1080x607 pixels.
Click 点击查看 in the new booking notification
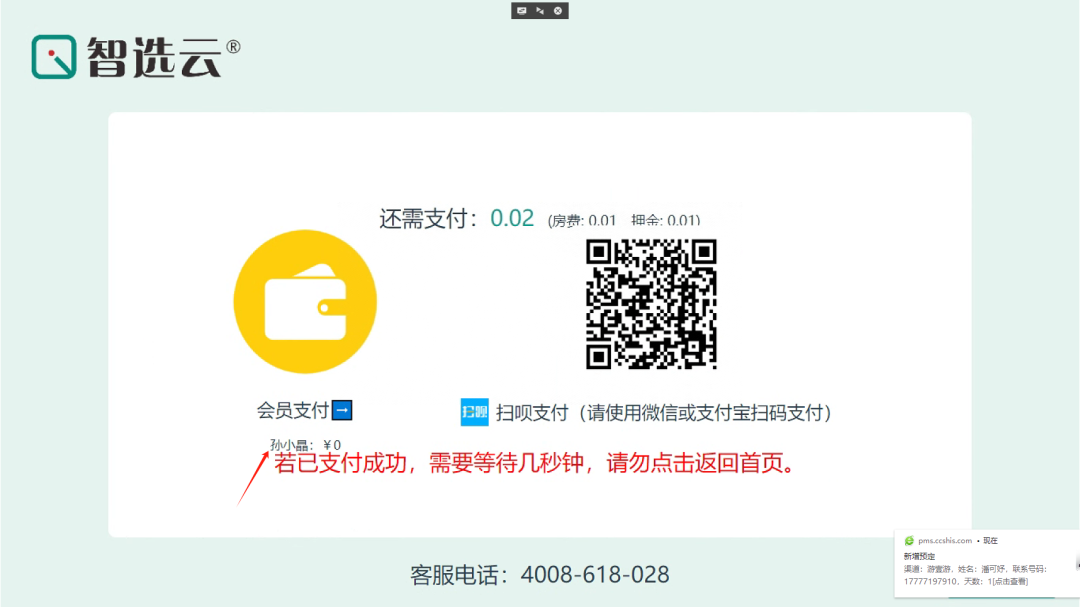(x=1010, y=582)
